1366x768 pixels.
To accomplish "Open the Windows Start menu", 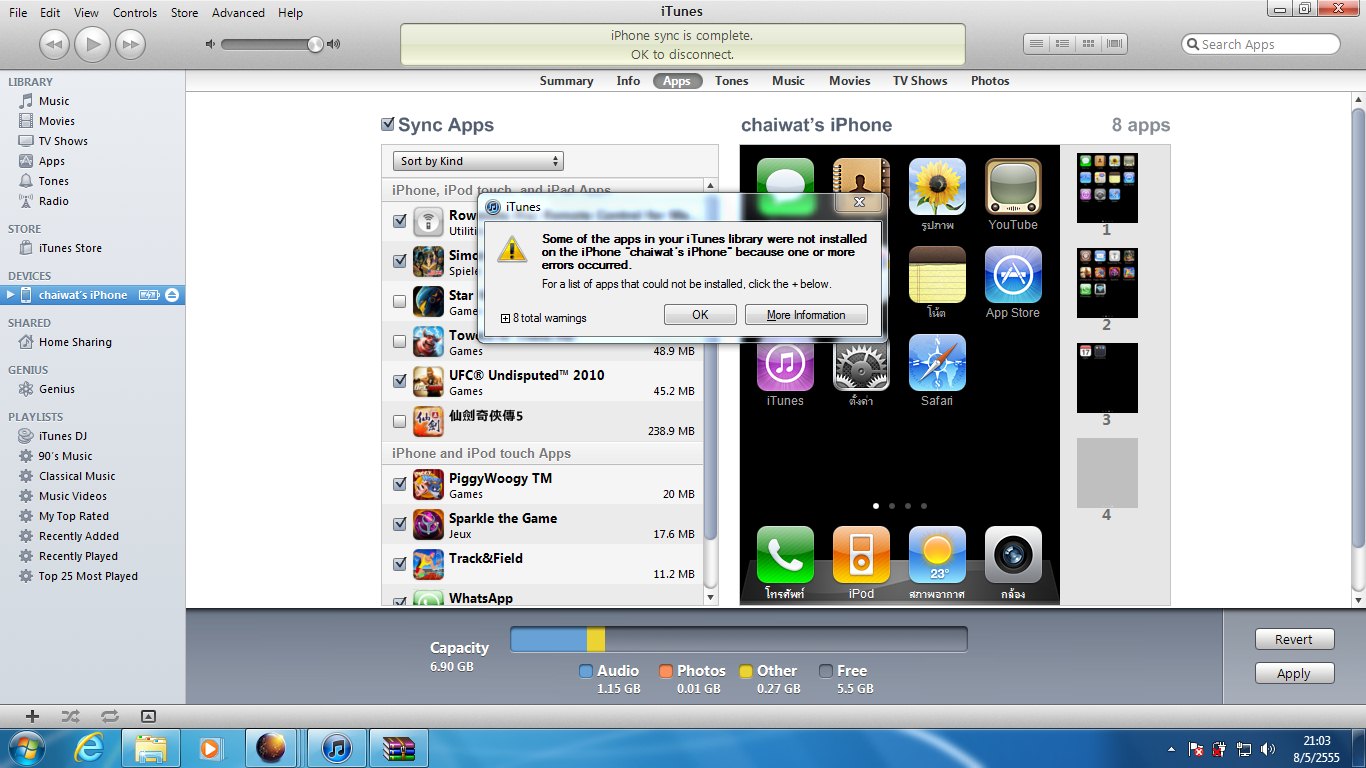I will click(x=25, y=748).
